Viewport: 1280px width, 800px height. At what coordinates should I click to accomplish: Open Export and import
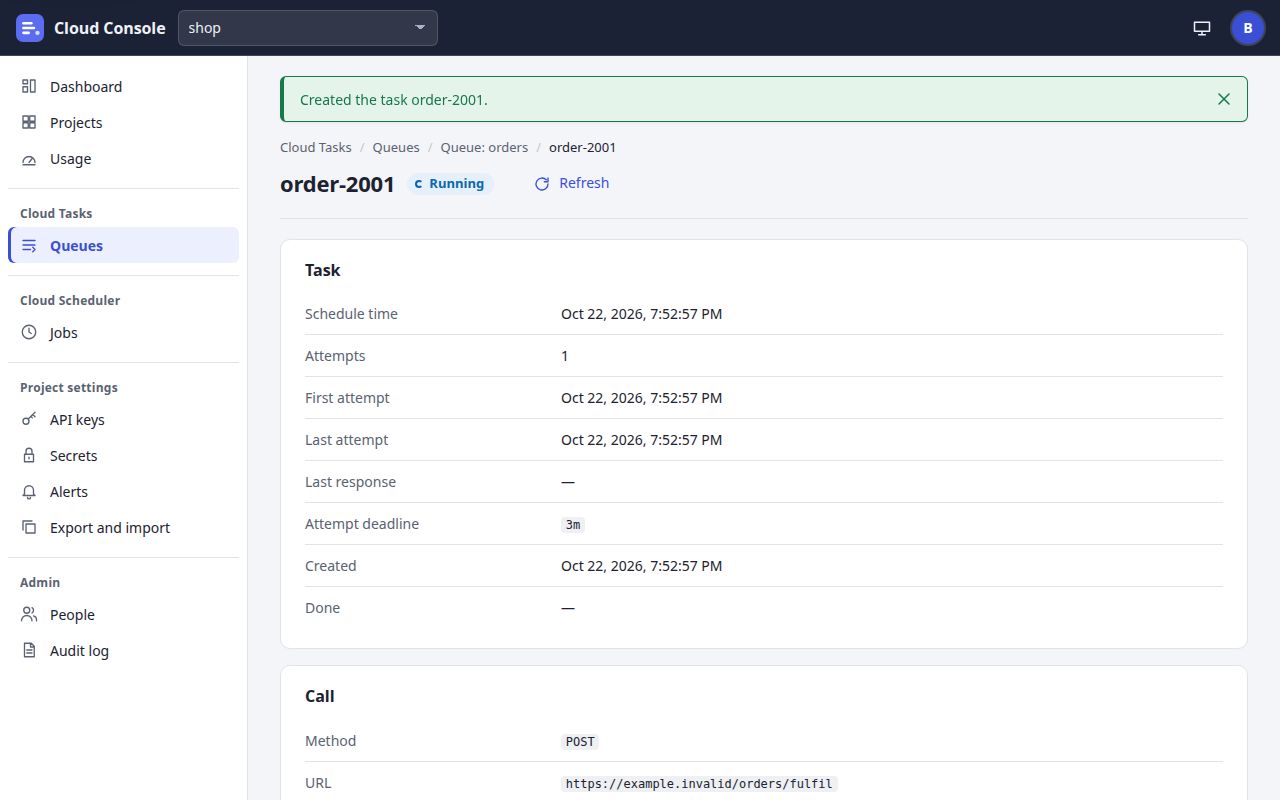pos(124,528)
